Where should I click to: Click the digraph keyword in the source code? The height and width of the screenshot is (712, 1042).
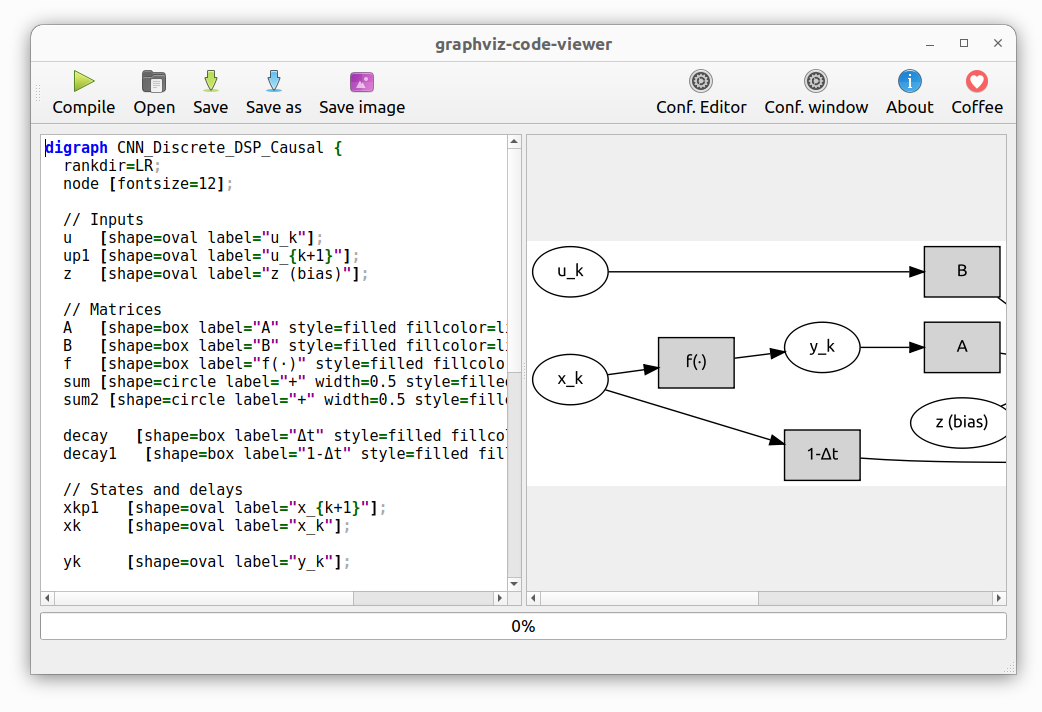tap(76, 147)
